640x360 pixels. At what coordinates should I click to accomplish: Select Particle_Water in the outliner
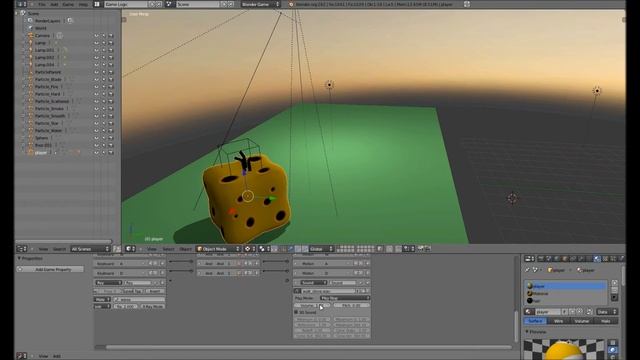pos(48,131)
